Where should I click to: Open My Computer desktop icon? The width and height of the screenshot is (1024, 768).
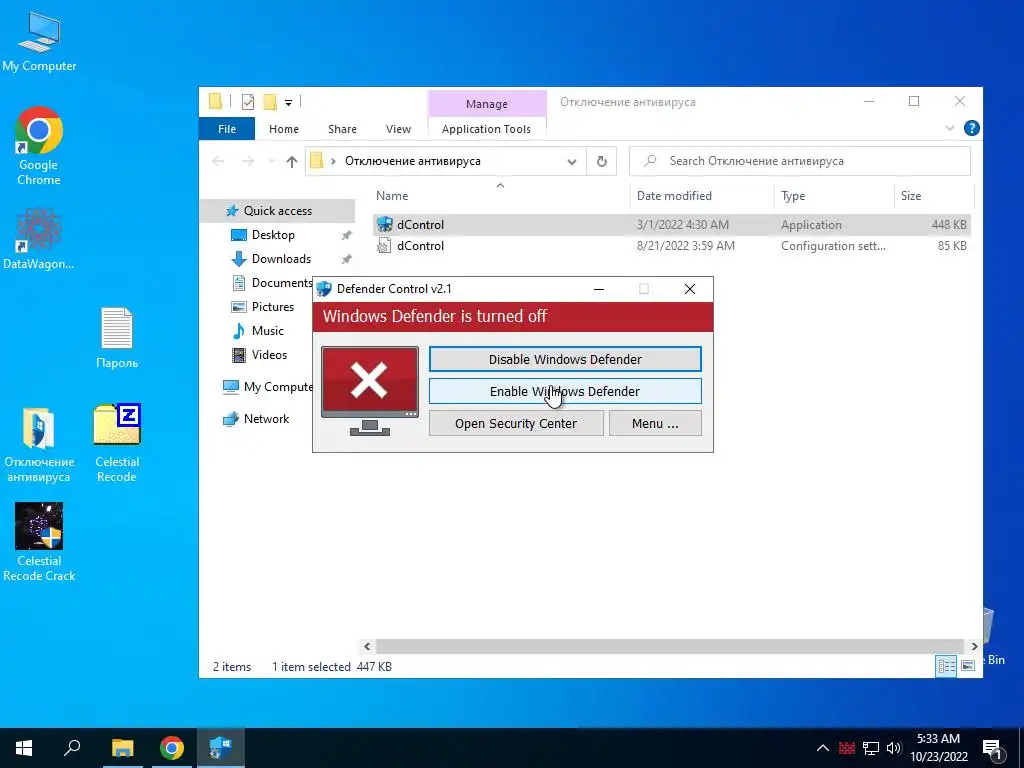pyautogui.click(x=39, y=40)
